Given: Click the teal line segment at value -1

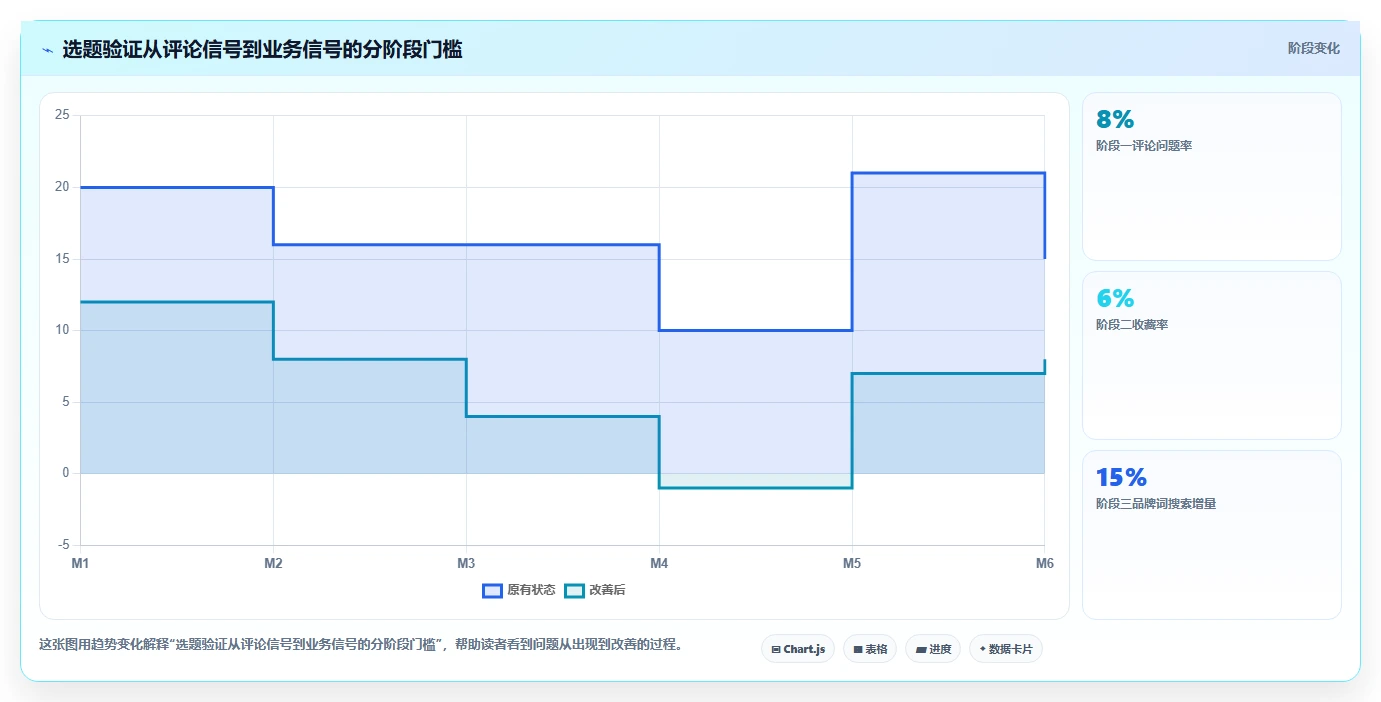Looking at the screenshot, I should (755, 488).
